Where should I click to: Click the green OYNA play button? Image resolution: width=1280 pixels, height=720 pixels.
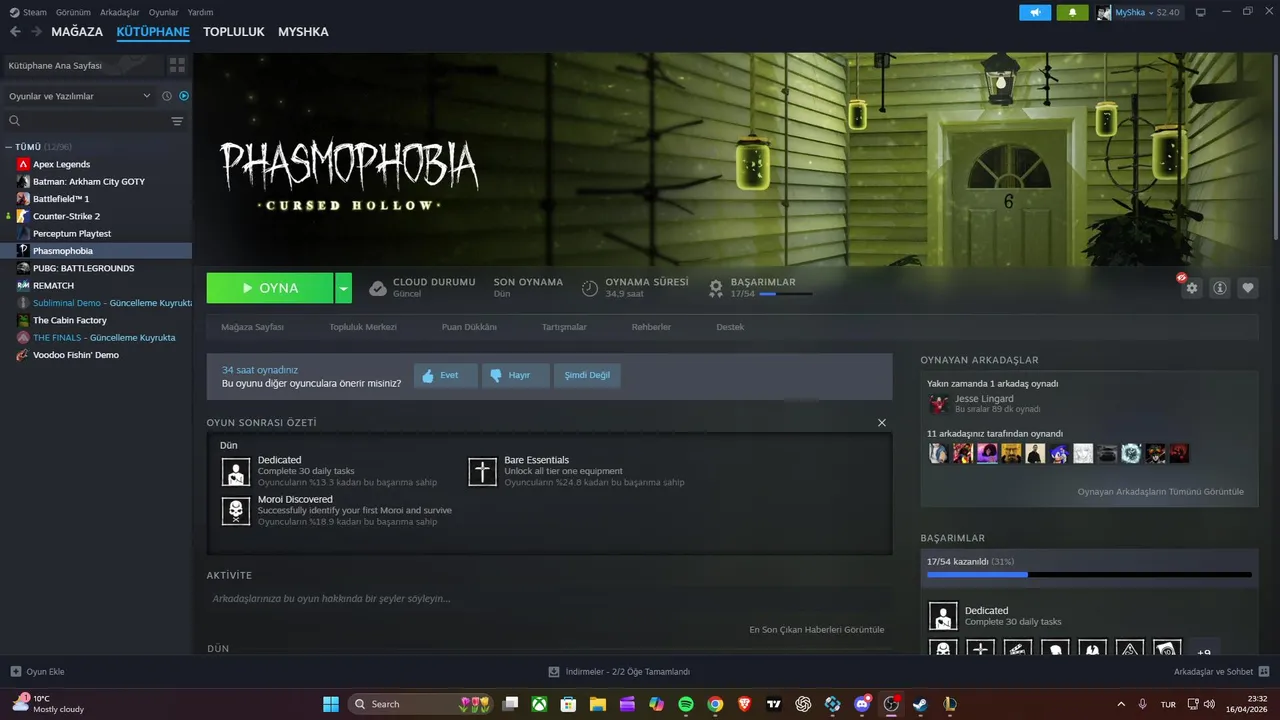tap(270, 288)
